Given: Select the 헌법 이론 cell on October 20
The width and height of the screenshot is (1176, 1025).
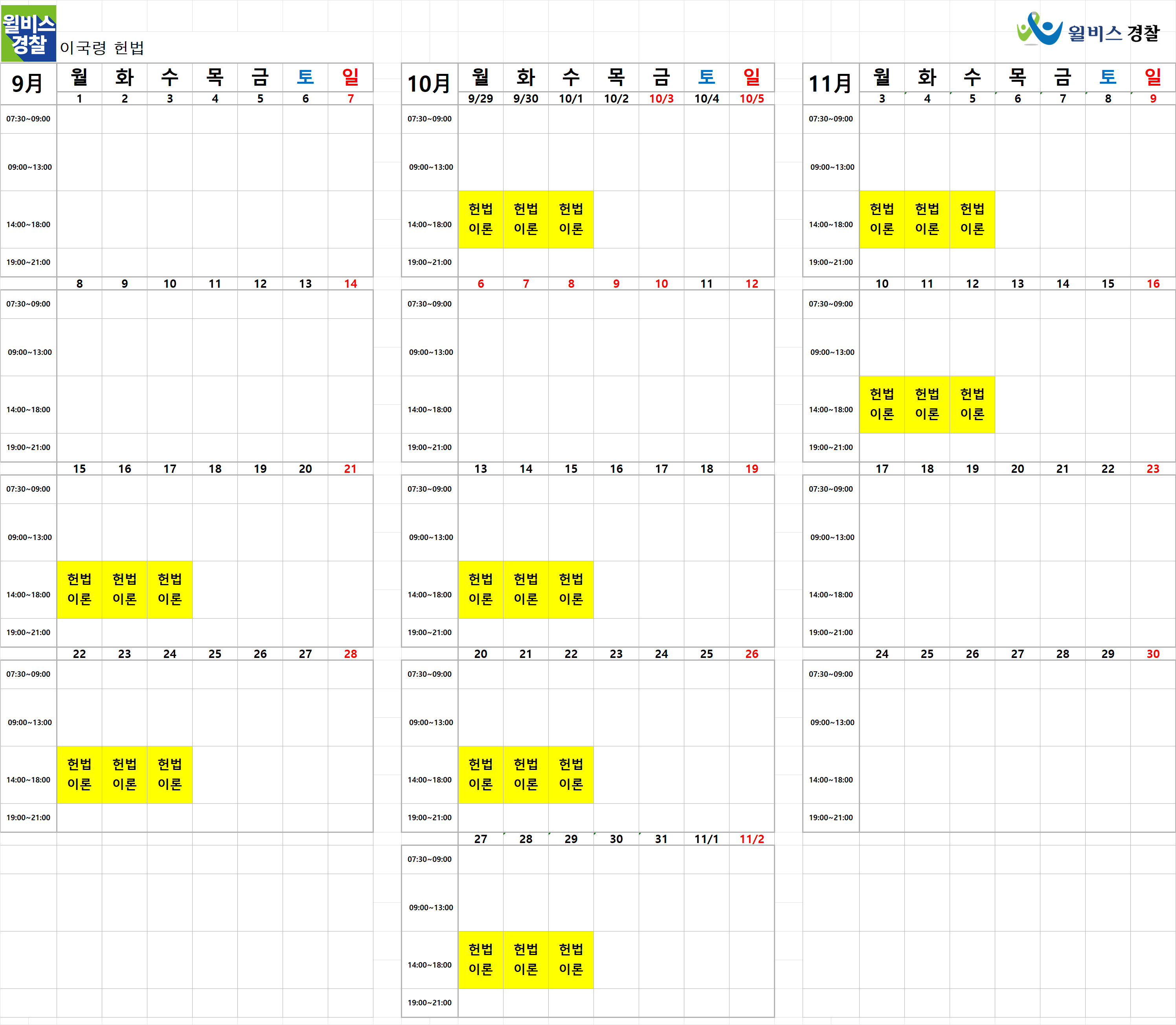Looking at the screenshot, I should click(x=480, y=775).
